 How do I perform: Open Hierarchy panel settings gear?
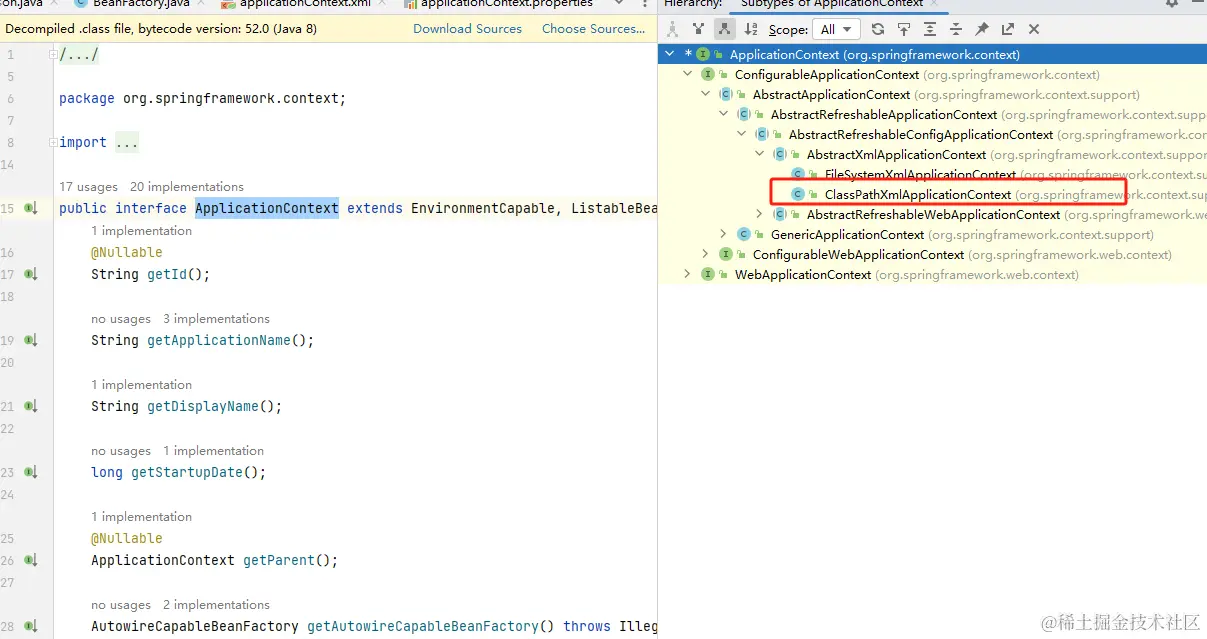pos(1172,4)
